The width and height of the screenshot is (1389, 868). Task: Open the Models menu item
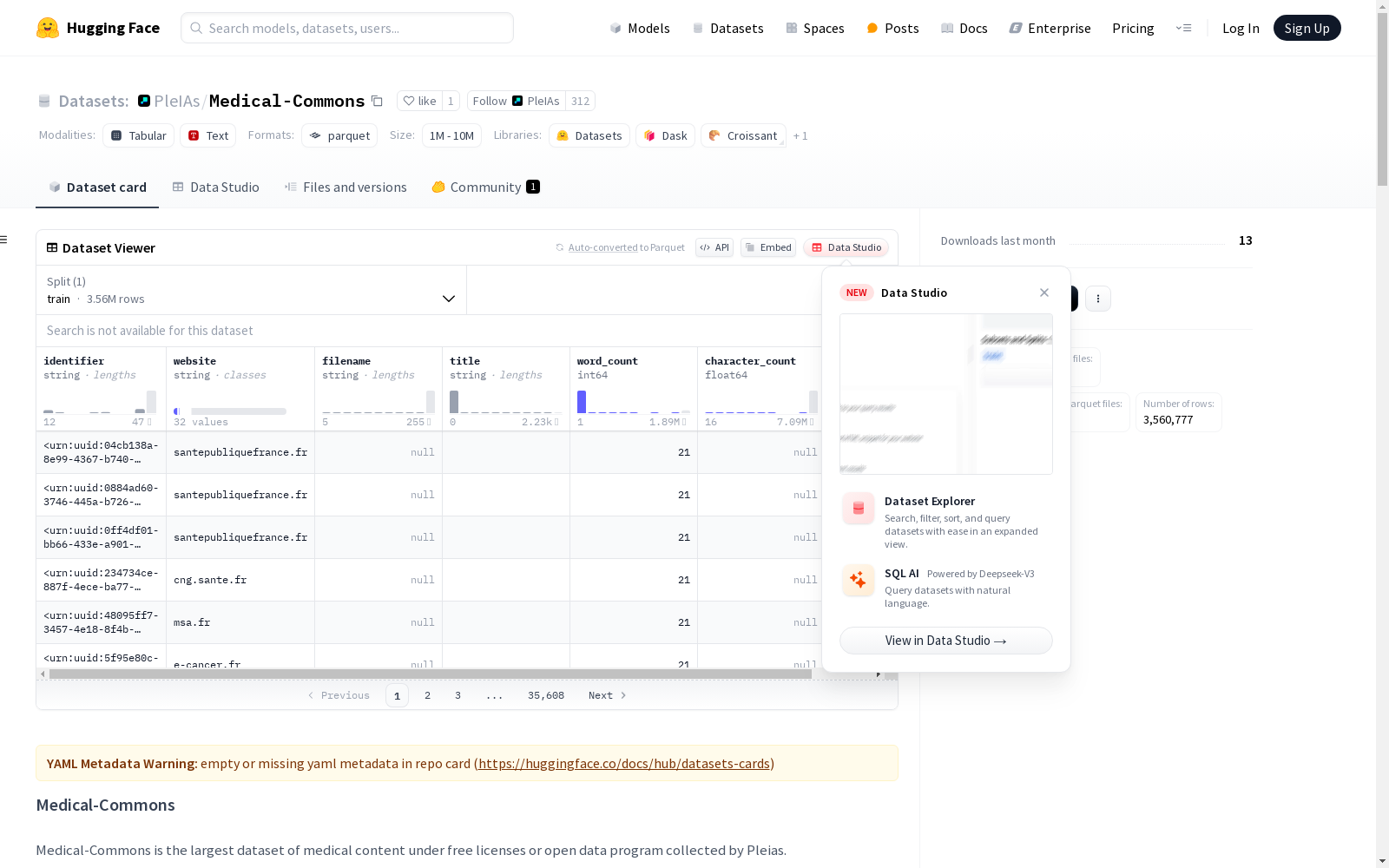640,28
